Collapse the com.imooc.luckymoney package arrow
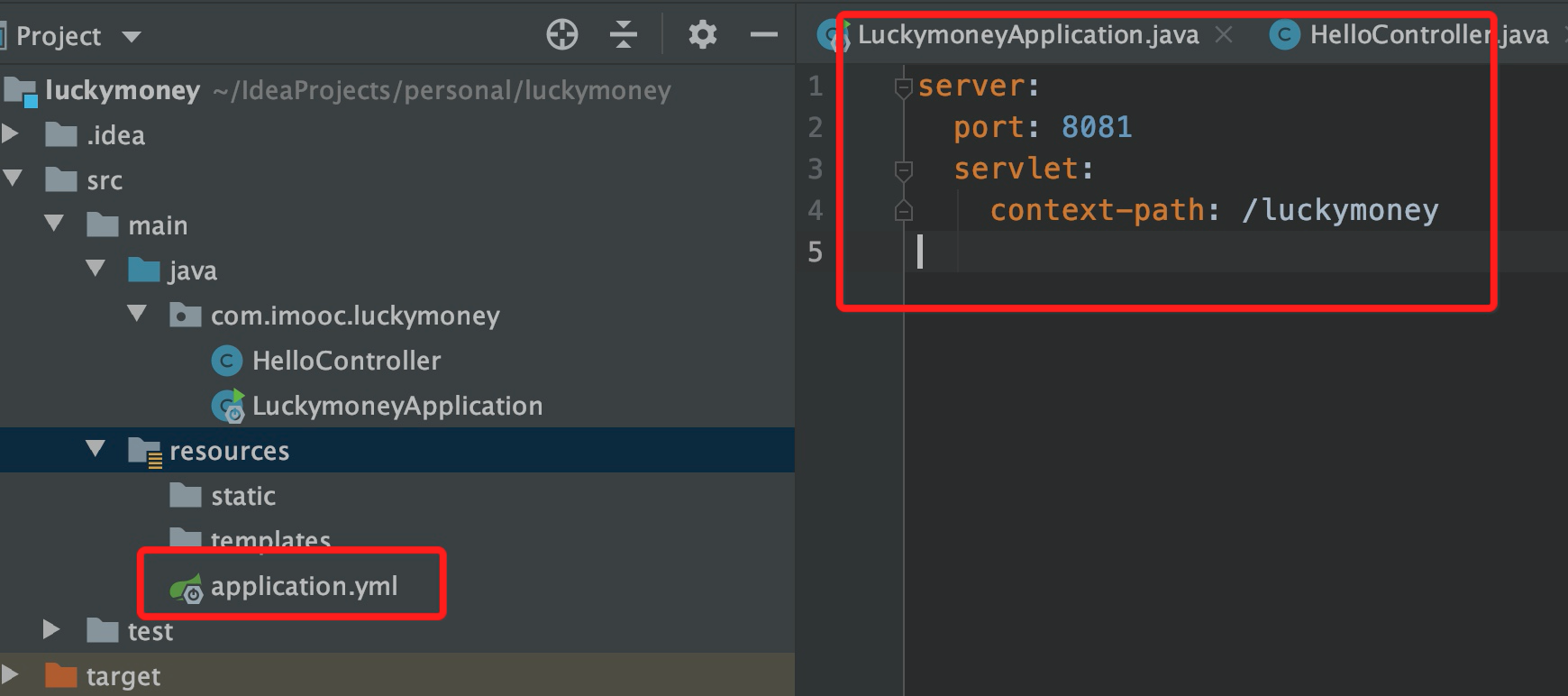This screenshot has height=696, width=1568. coord(137,314)
